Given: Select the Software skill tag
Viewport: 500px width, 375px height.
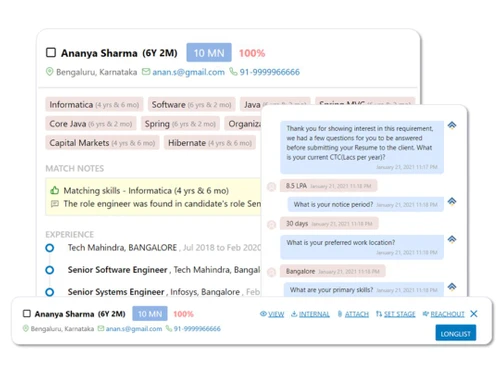Looking at the screenshot, I should click(192, 105).
